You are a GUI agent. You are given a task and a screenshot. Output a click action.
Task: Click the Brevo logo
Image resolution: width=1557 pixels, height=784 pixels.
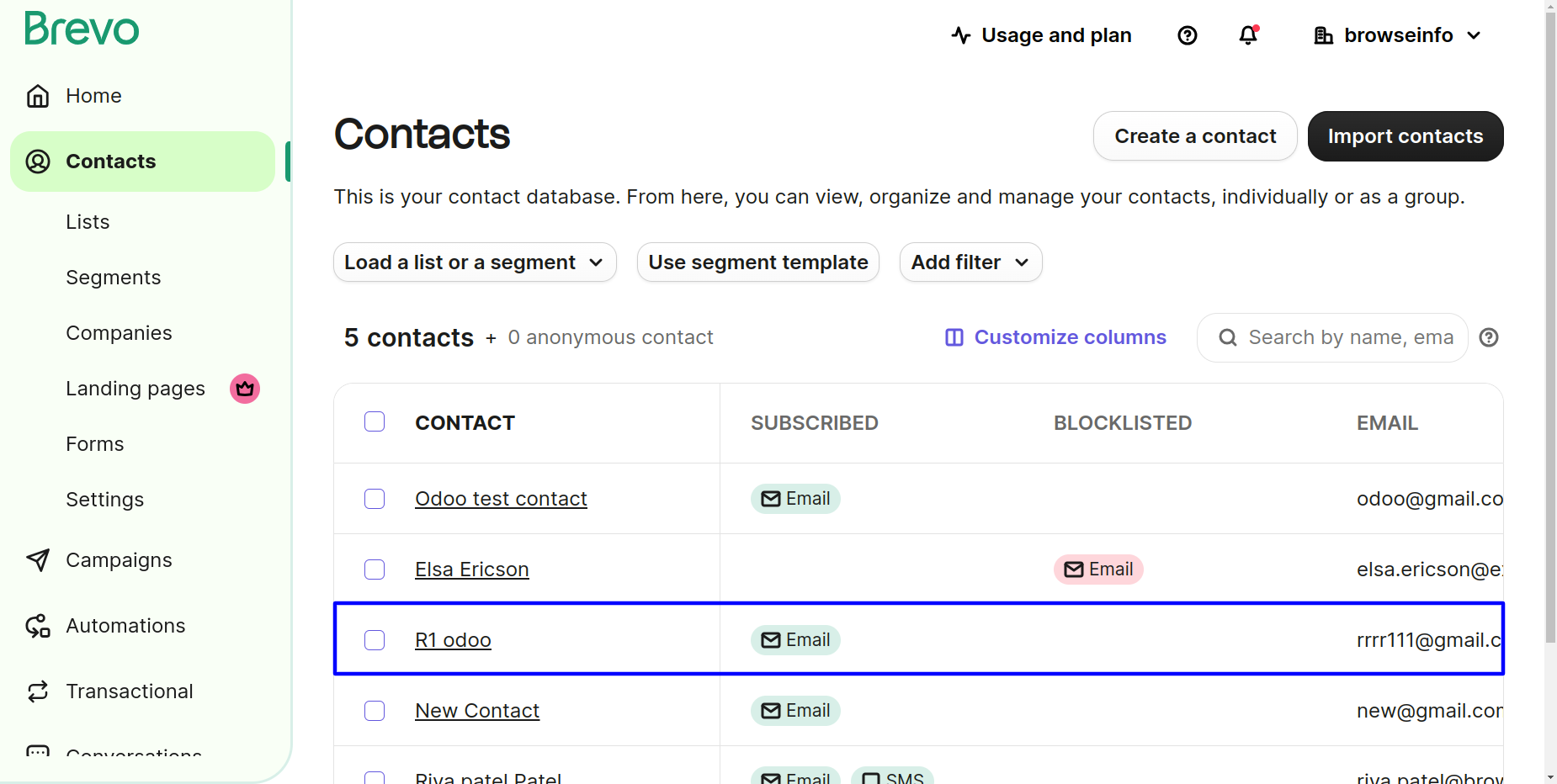82,29
